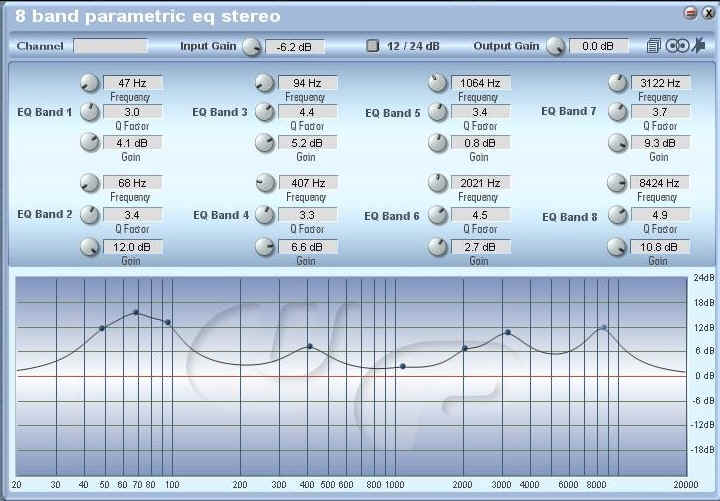Click EQ Band 7 Q Factor knob

point(618,112)
